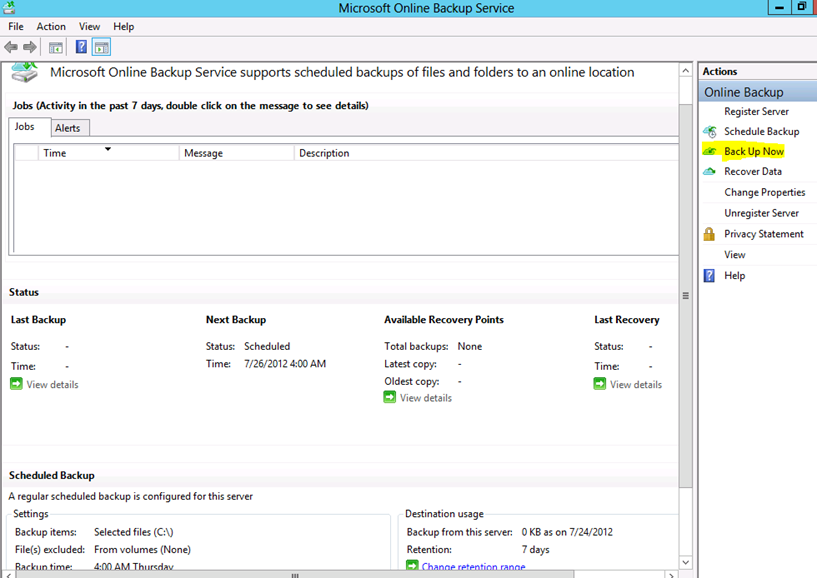Screen dimensions: 817x578
Task: Click '0 KB as on 7/24/2012' usage value
Action: 567,532
